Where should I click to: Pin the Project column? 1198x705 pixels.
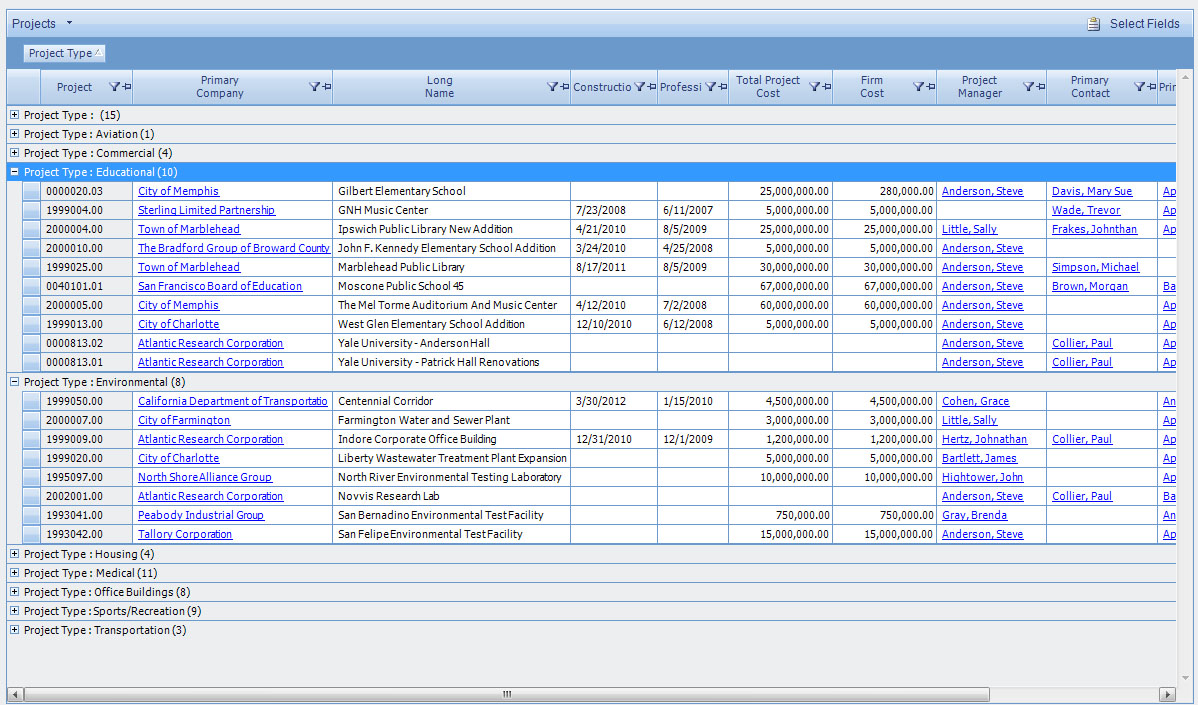coord(128,87)
